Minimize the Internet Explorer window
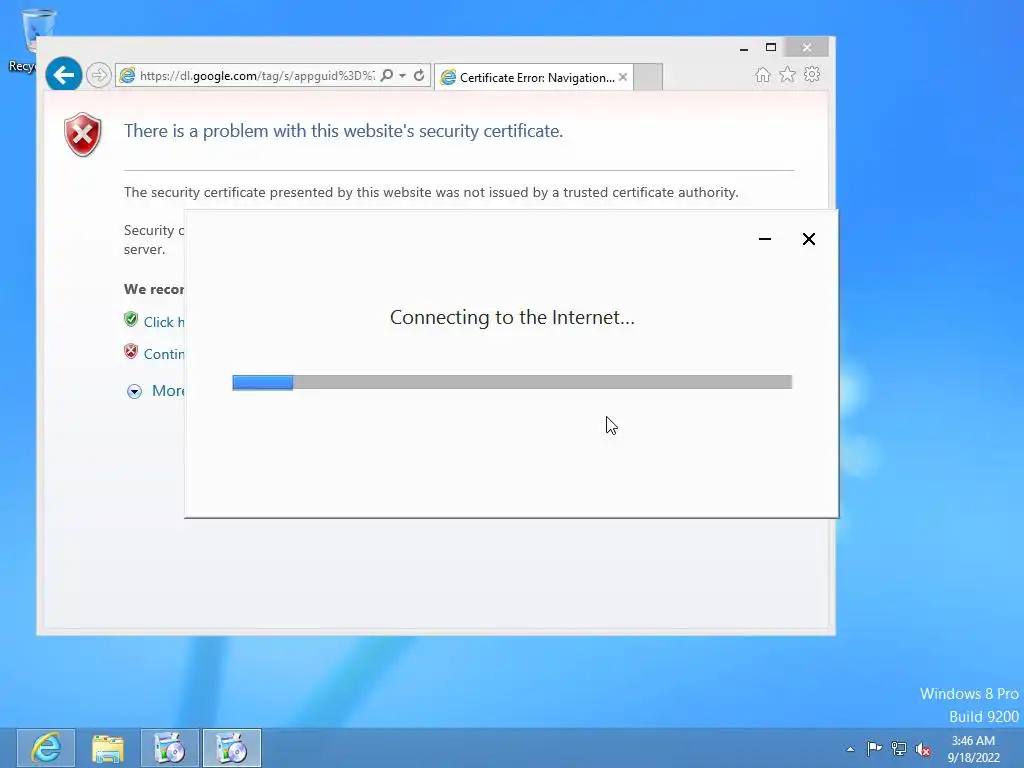The height and width of the screenshot is (768, 1024). coord(744,48)
